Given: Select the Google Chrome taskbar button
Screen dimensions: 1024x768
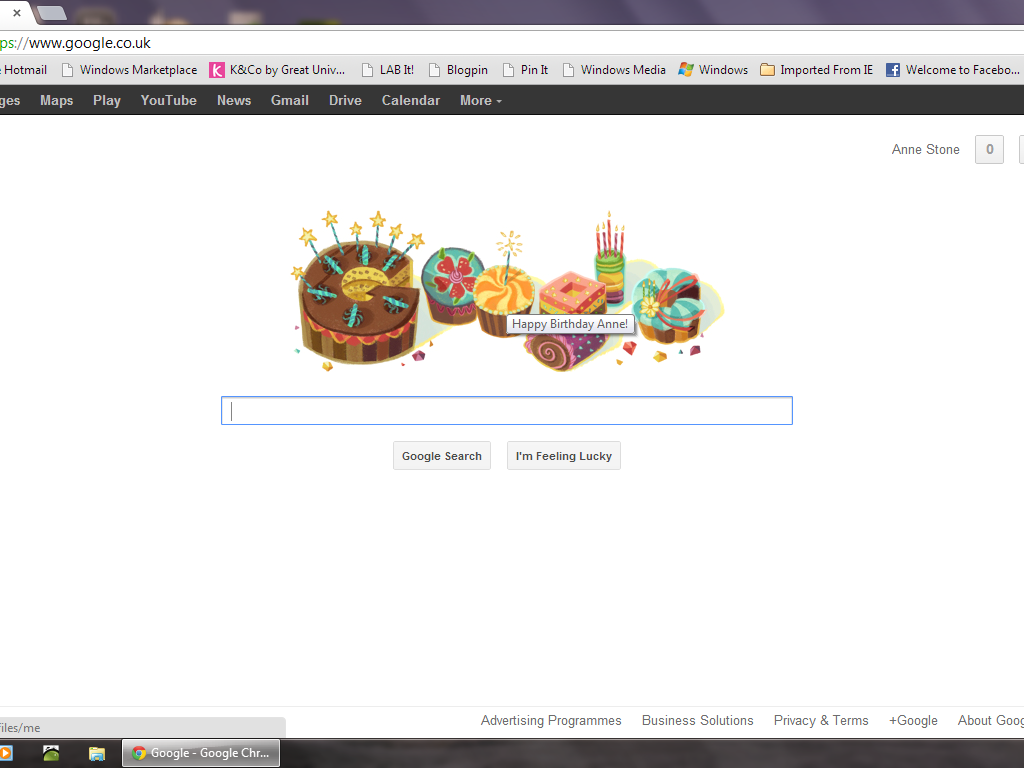Looking at the screenshot, I should click(201, 753).
